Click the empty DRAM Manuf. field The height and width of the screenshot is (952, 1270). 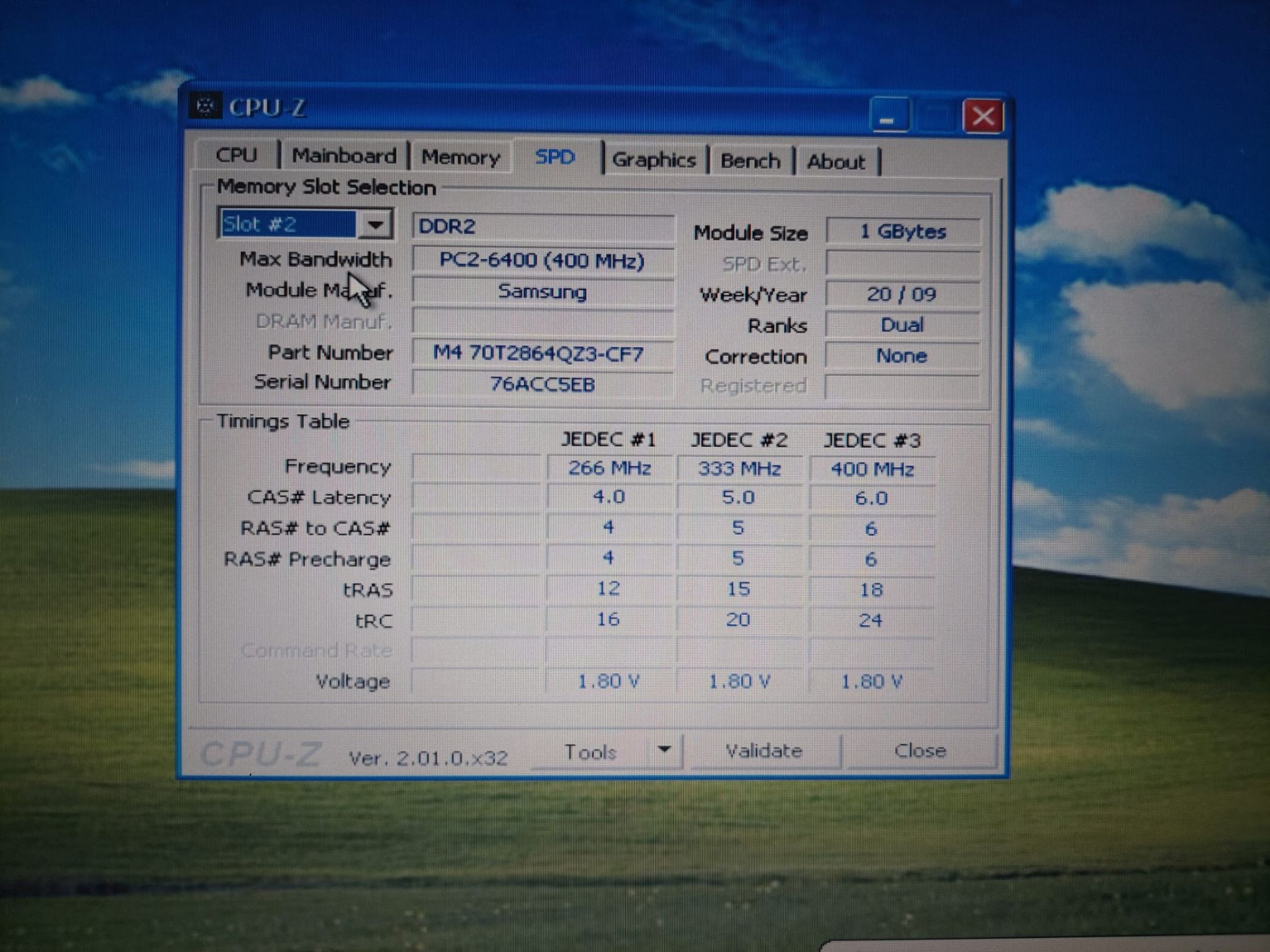click(x=542, y=323)
